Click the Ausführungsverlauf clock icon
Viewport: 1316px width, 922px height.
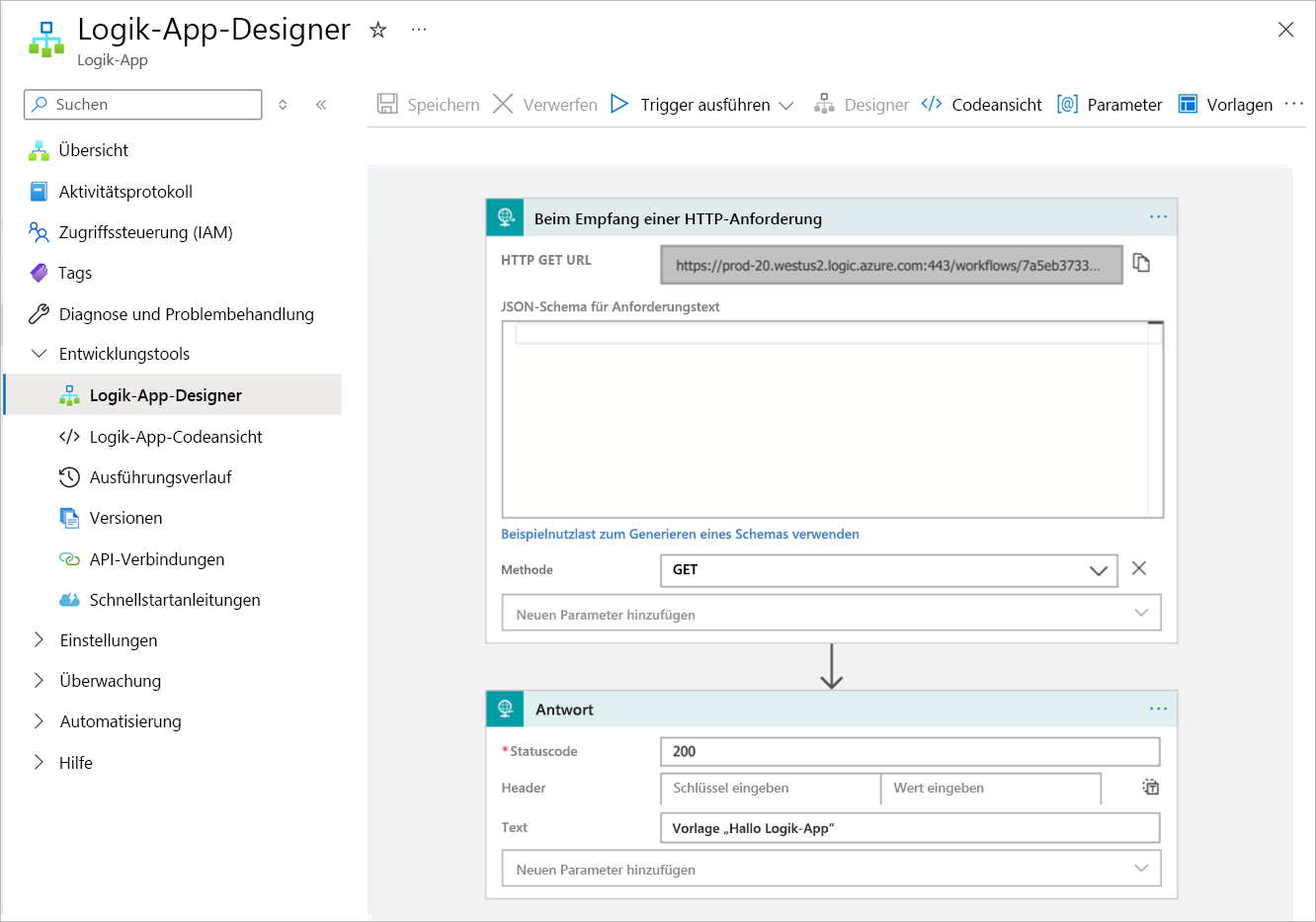pos(69,477)
